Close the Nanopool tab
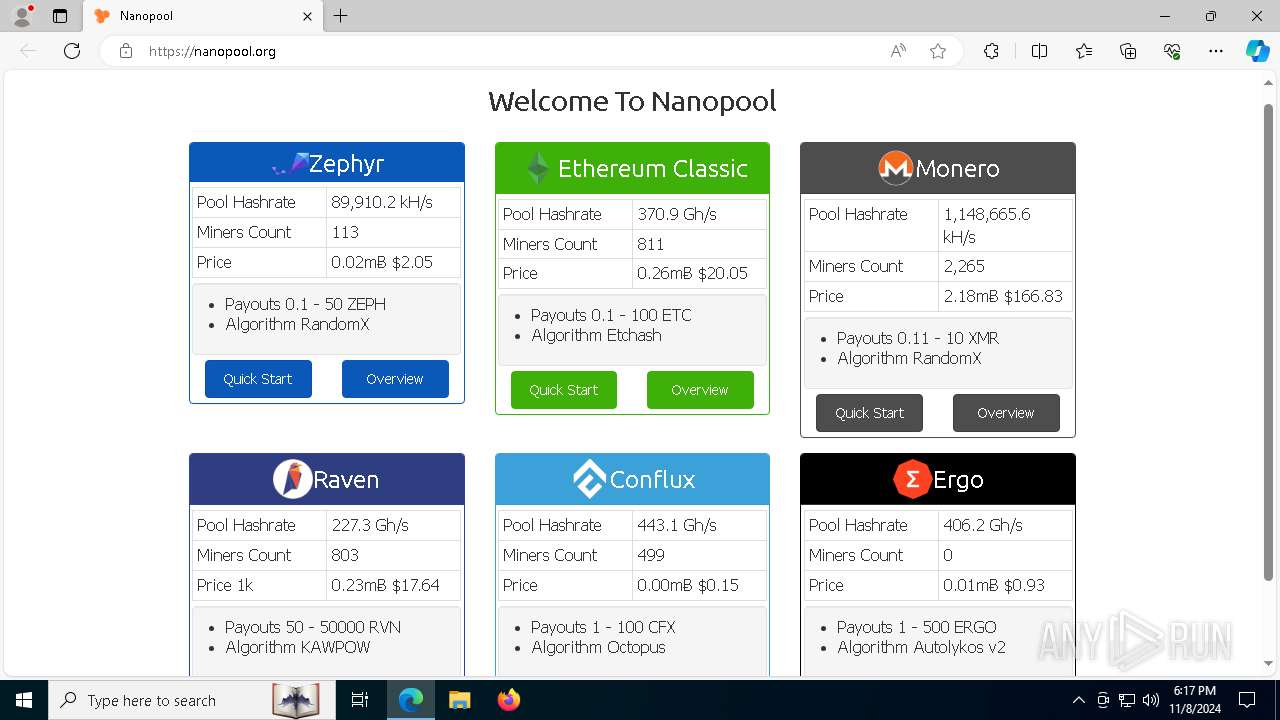Viewport: 1280px width, 720px height. coord(308,16)
